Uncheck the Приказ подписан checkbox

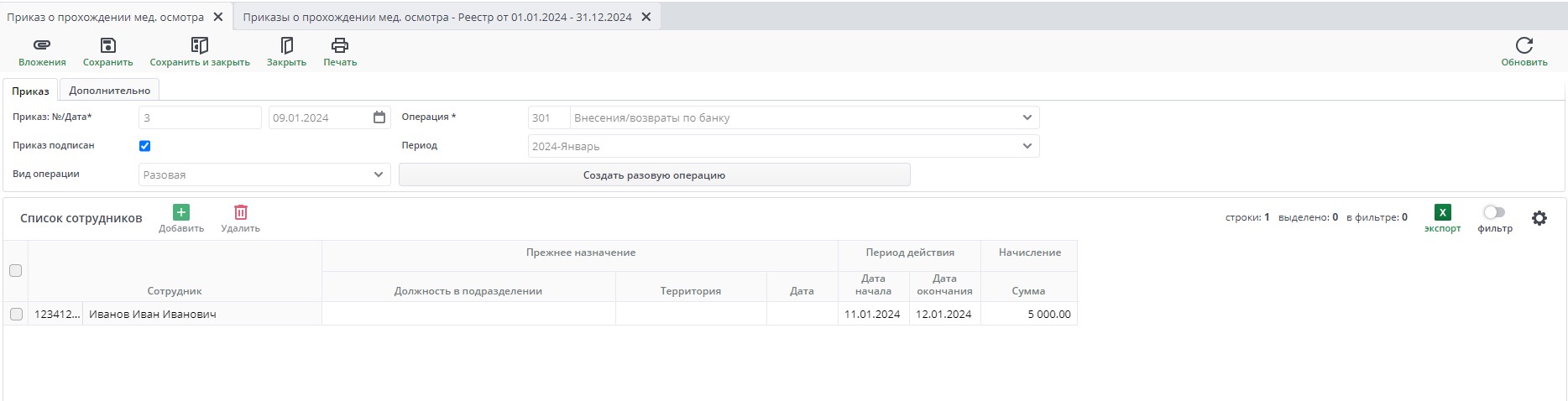pos(145,146)
